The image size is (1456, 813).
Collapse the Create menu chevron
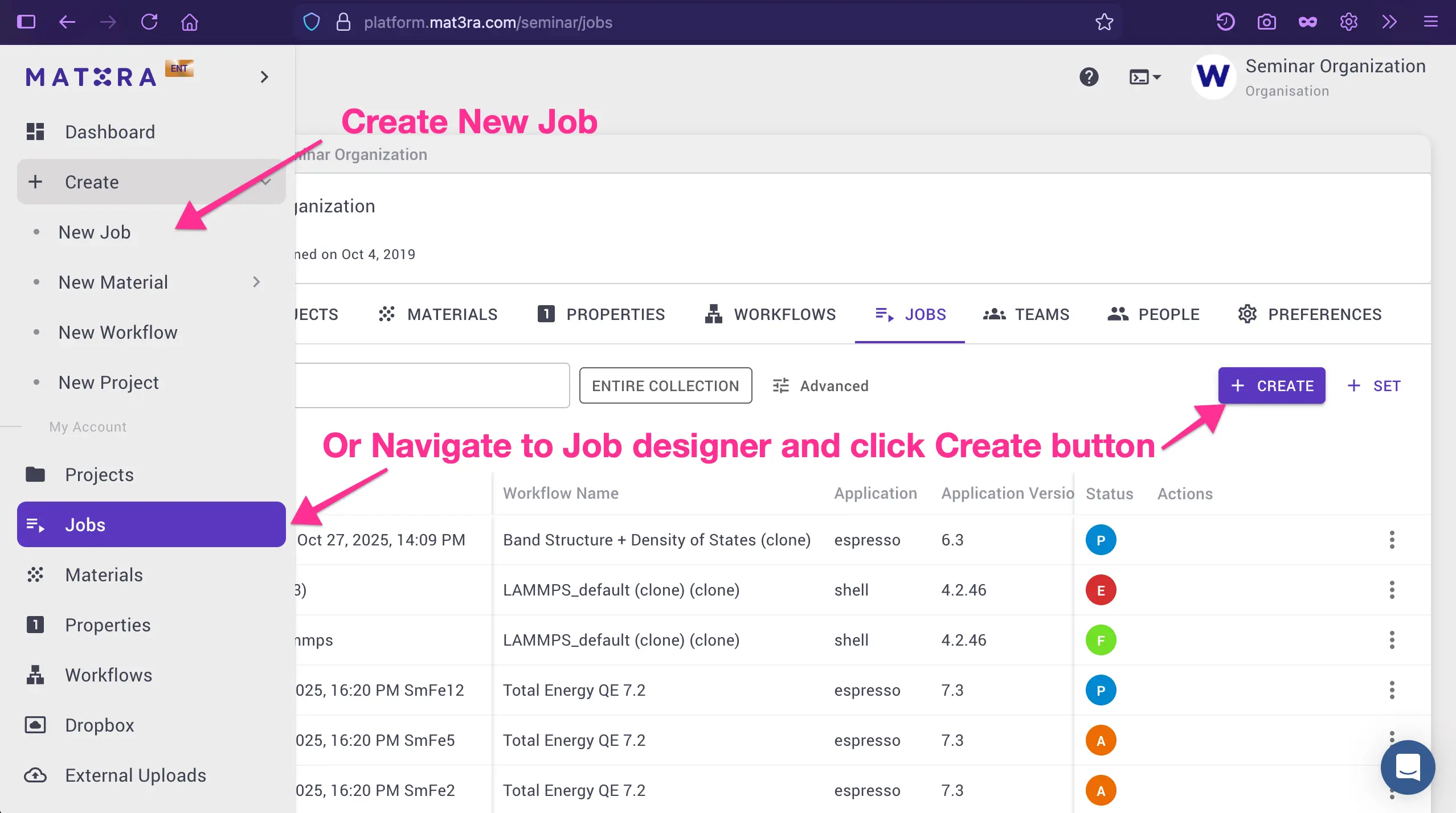pyautogui.click(x=266, y=182)
